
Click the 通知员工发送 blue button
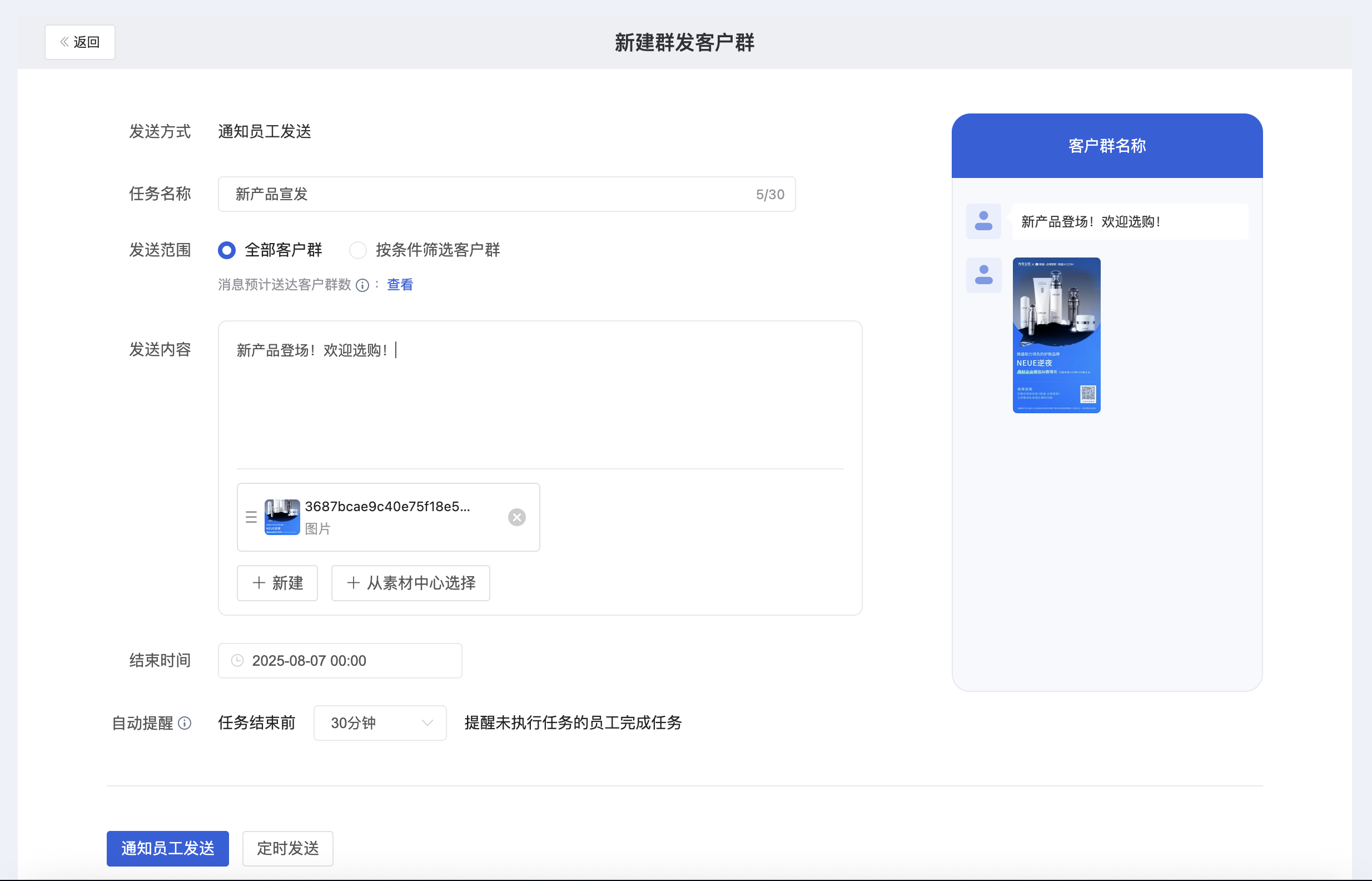(x=168, y=848)
